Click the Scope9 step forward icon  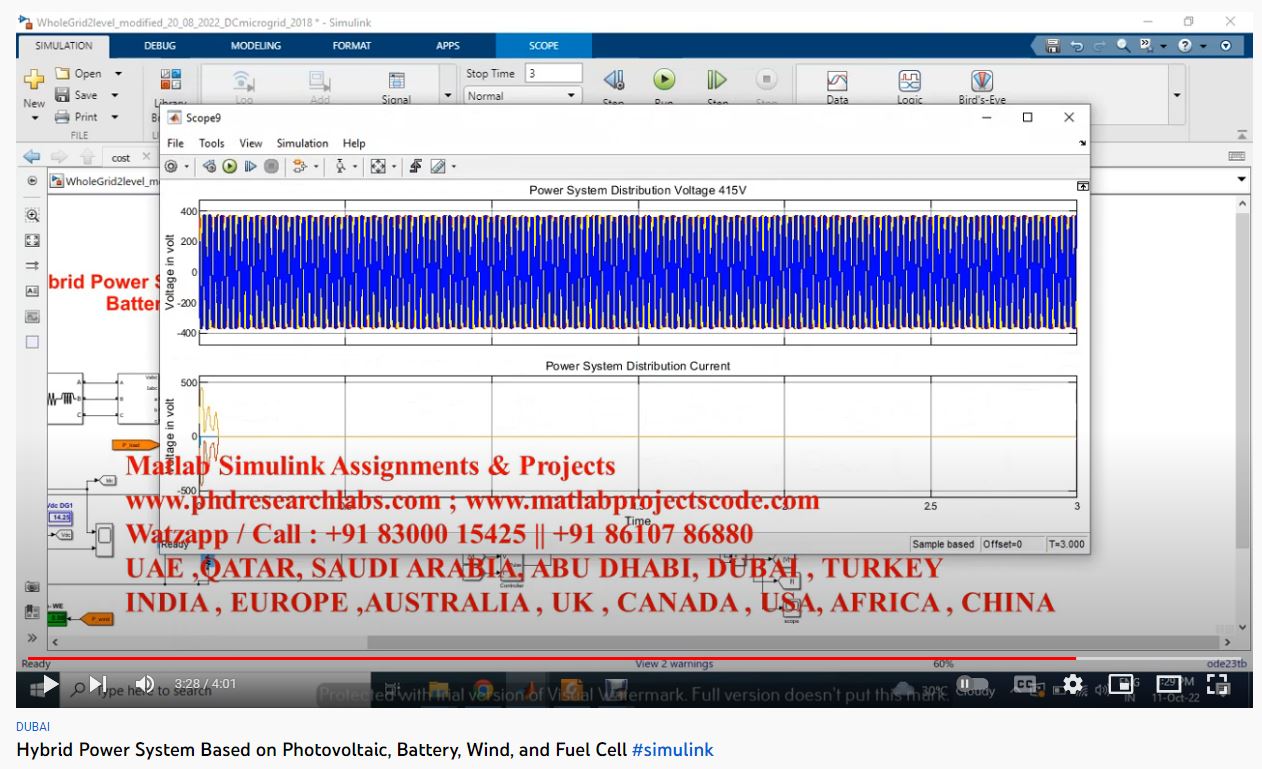click(x=251, y=167)
